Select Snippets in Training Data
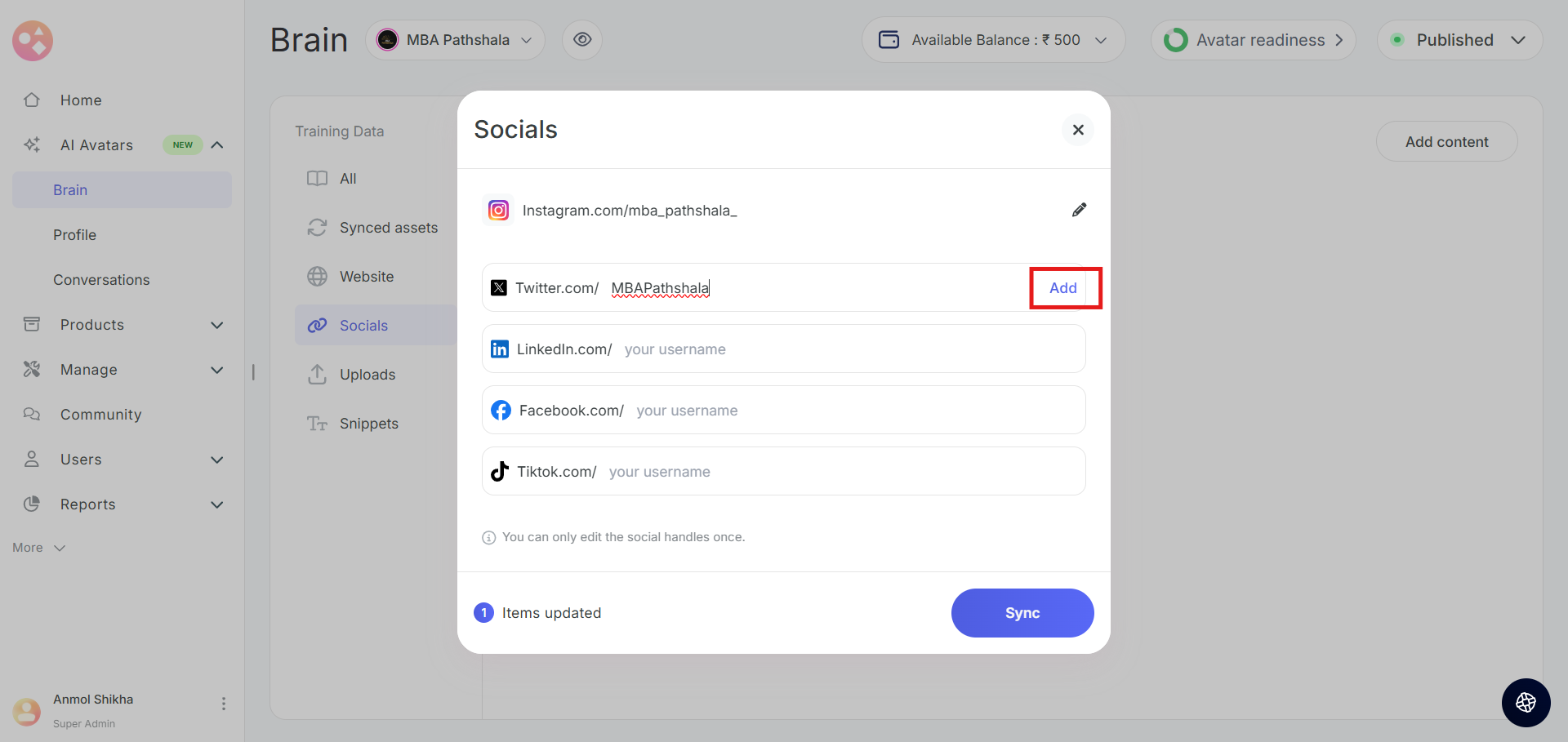Viewport: 1568px width, 742px height. coord(368,424)
